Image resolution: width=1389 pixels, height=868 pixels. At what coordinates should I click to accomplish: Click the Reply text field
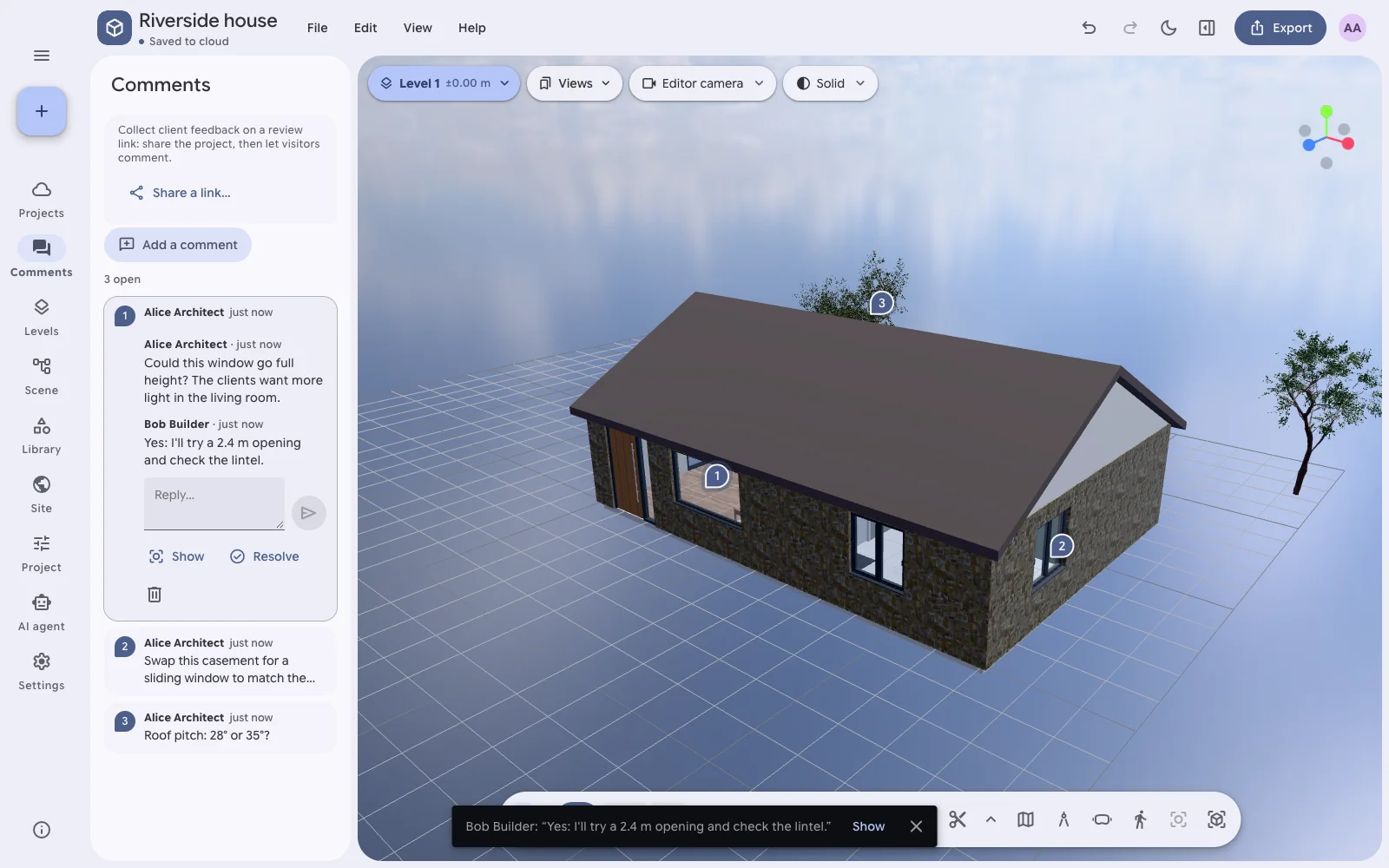(x=214, y=503)
